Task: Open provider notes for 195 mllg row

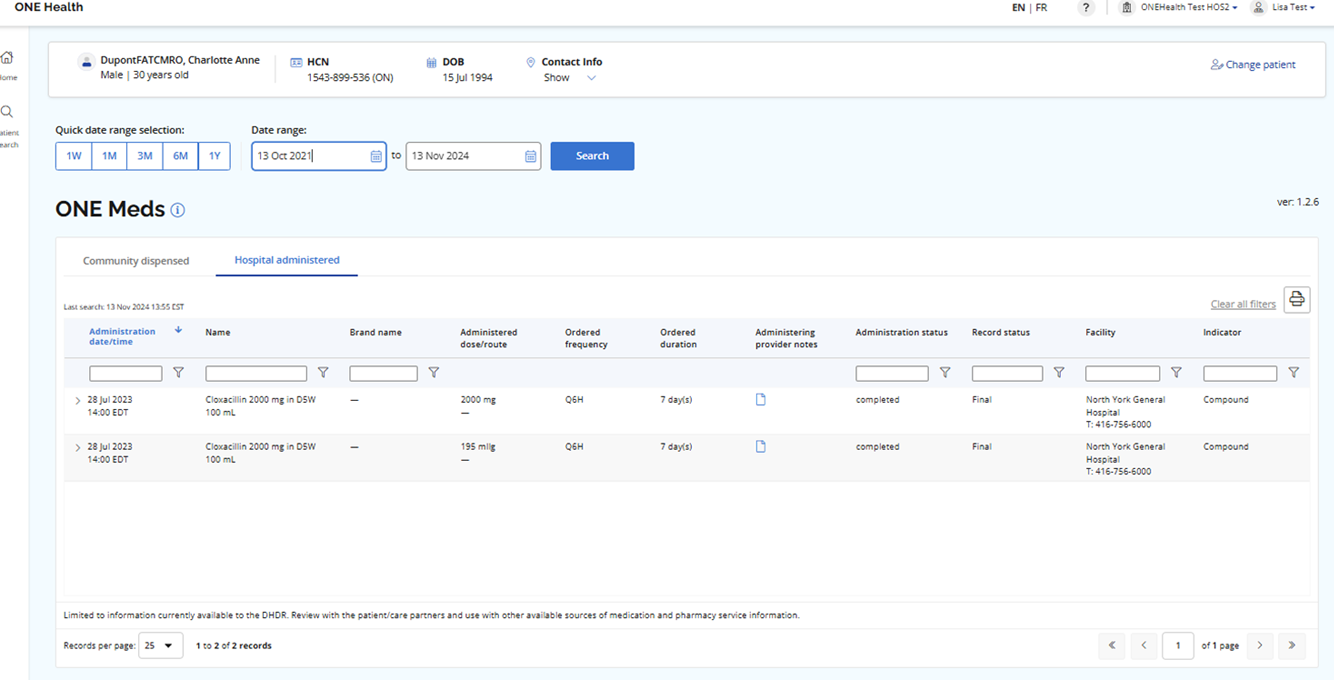Action: tap(761, 447)
